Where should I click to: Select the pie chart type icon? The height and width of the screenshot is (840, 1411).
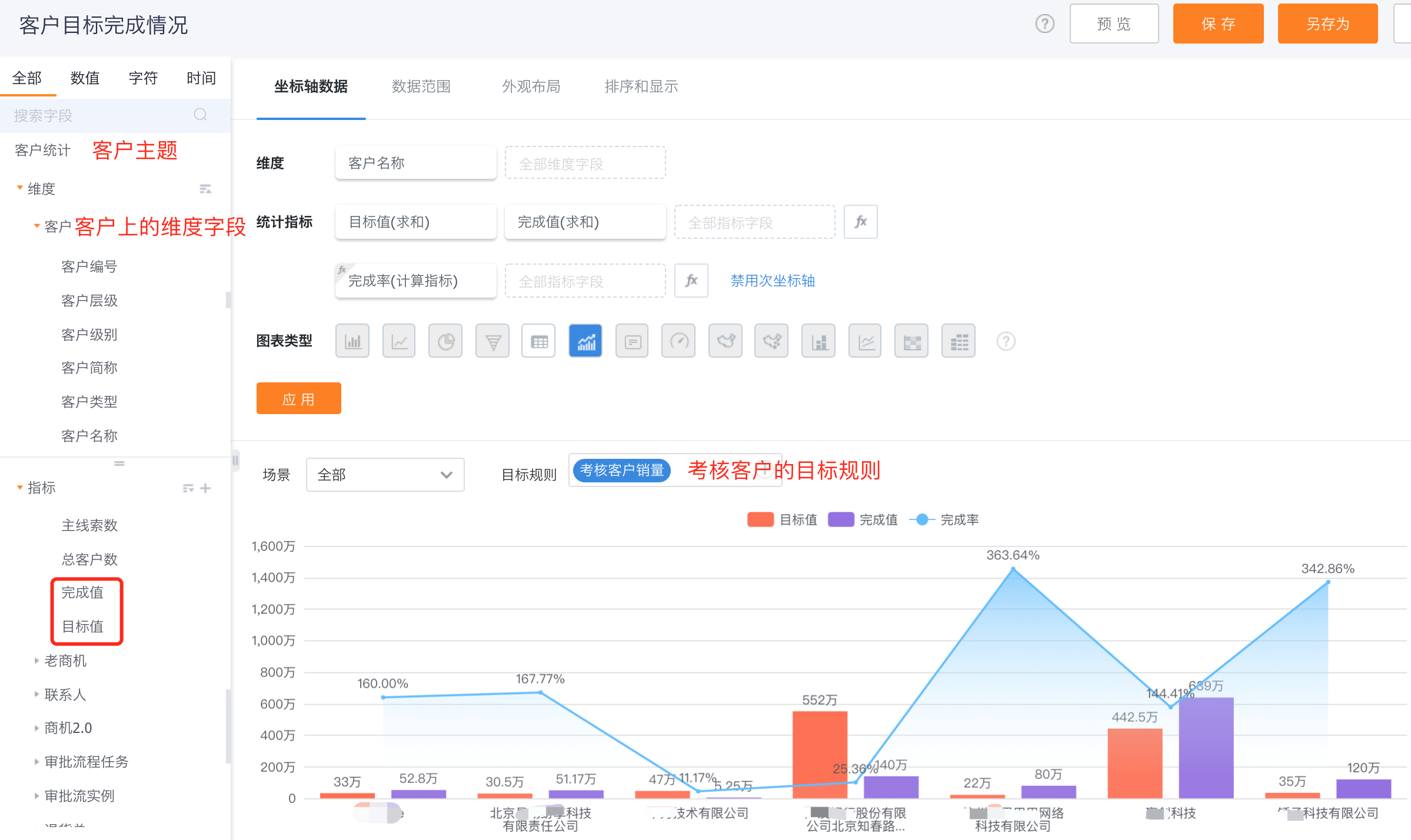click(445, 341)
